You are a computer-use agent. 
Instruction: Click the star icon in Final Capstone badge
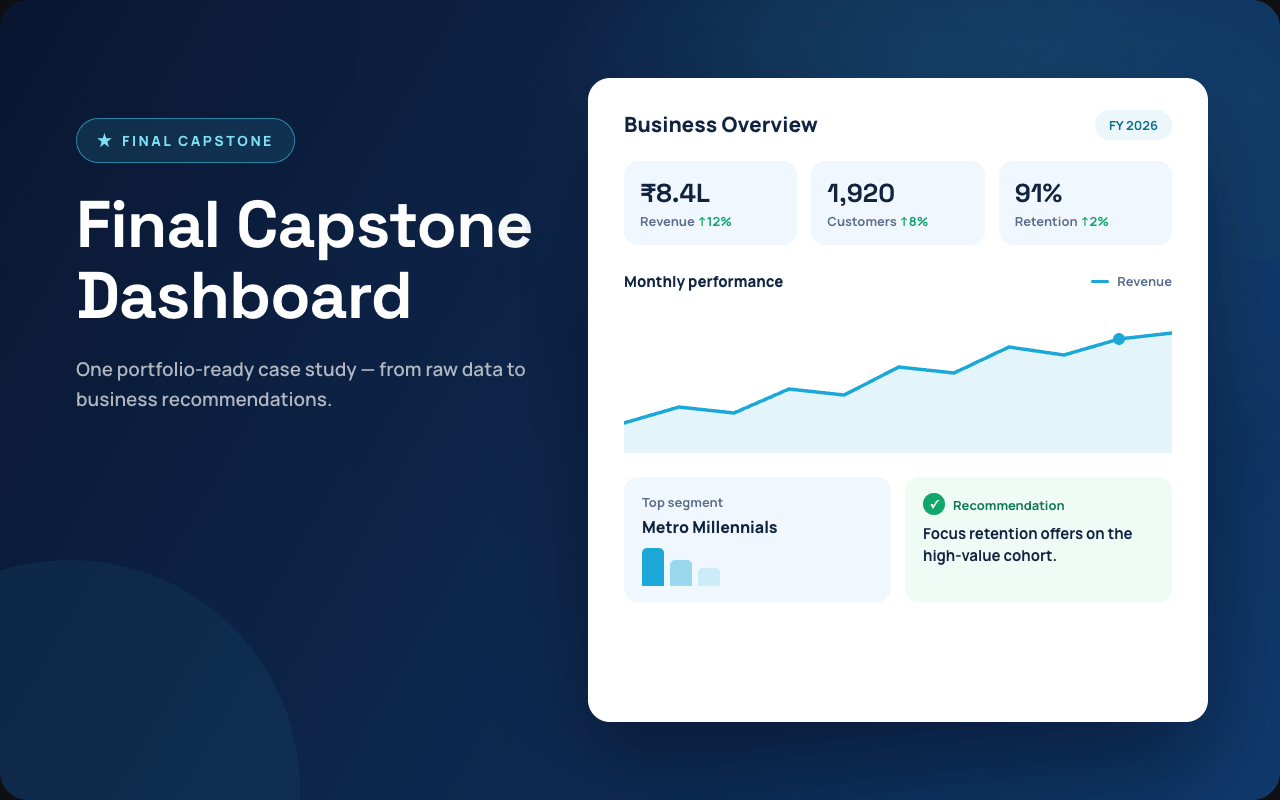click(x=104, y=141)
